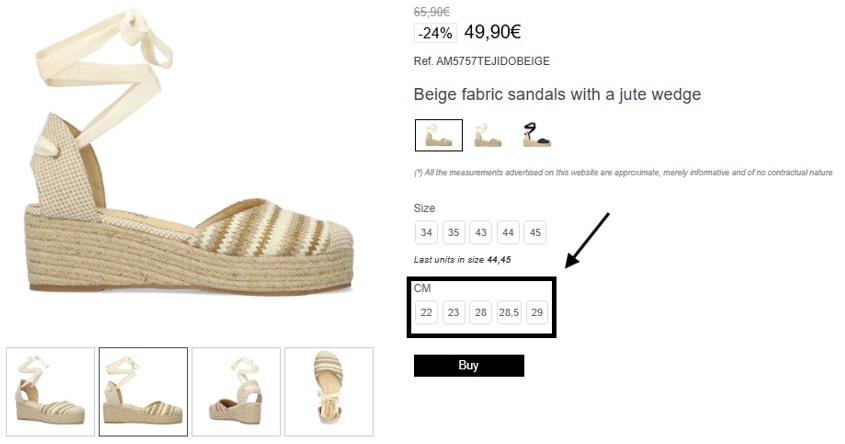Viewport: 845px width, 444px height.
Task: Open the top-view sandal thumbnail
Action: click(329, 392)
